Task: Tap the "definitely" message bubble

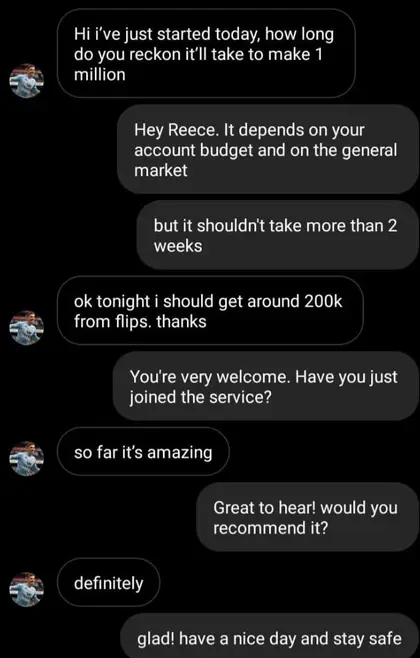Action: [108, 582]
